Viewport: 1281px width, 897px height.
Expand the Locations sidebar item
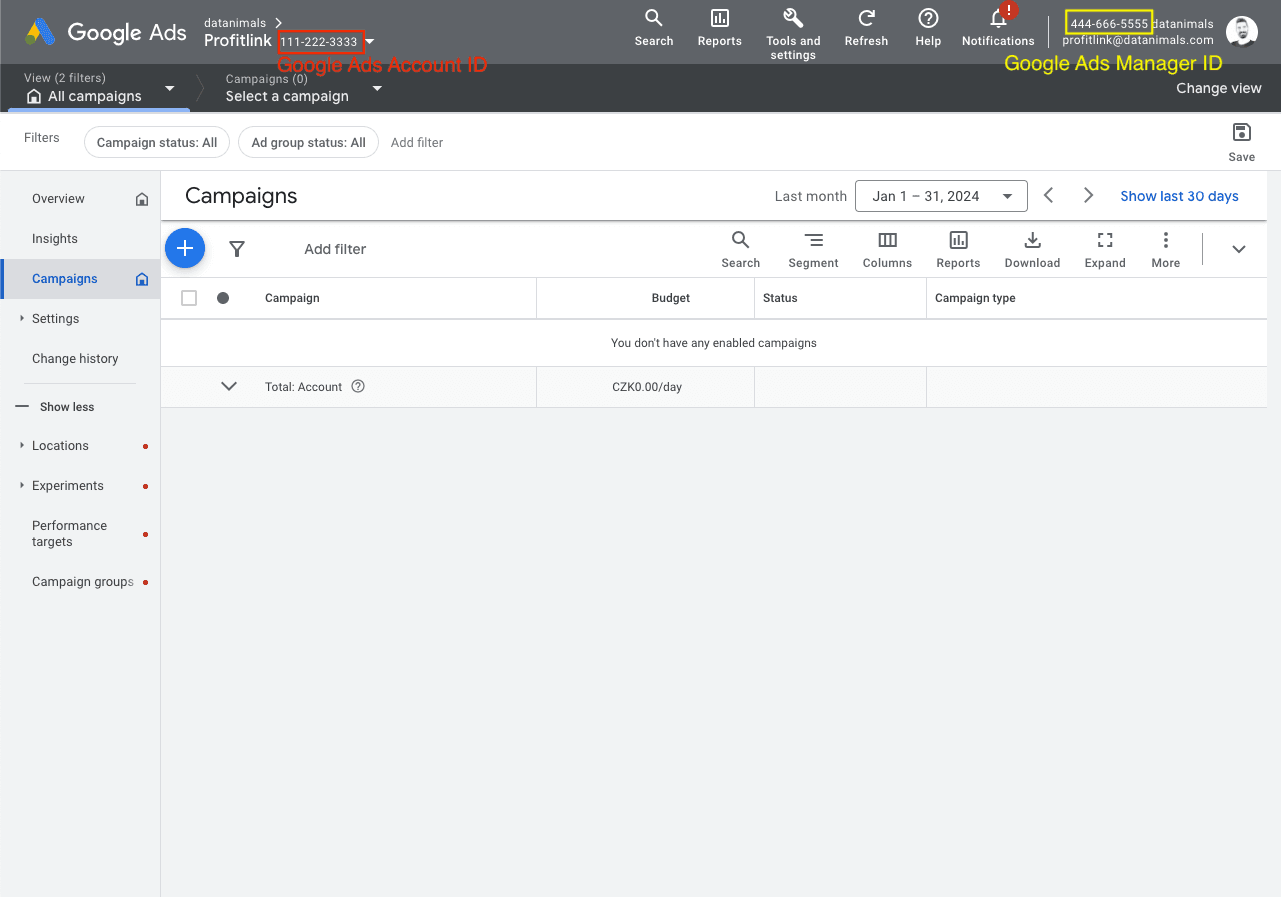[x=22, y=445]
